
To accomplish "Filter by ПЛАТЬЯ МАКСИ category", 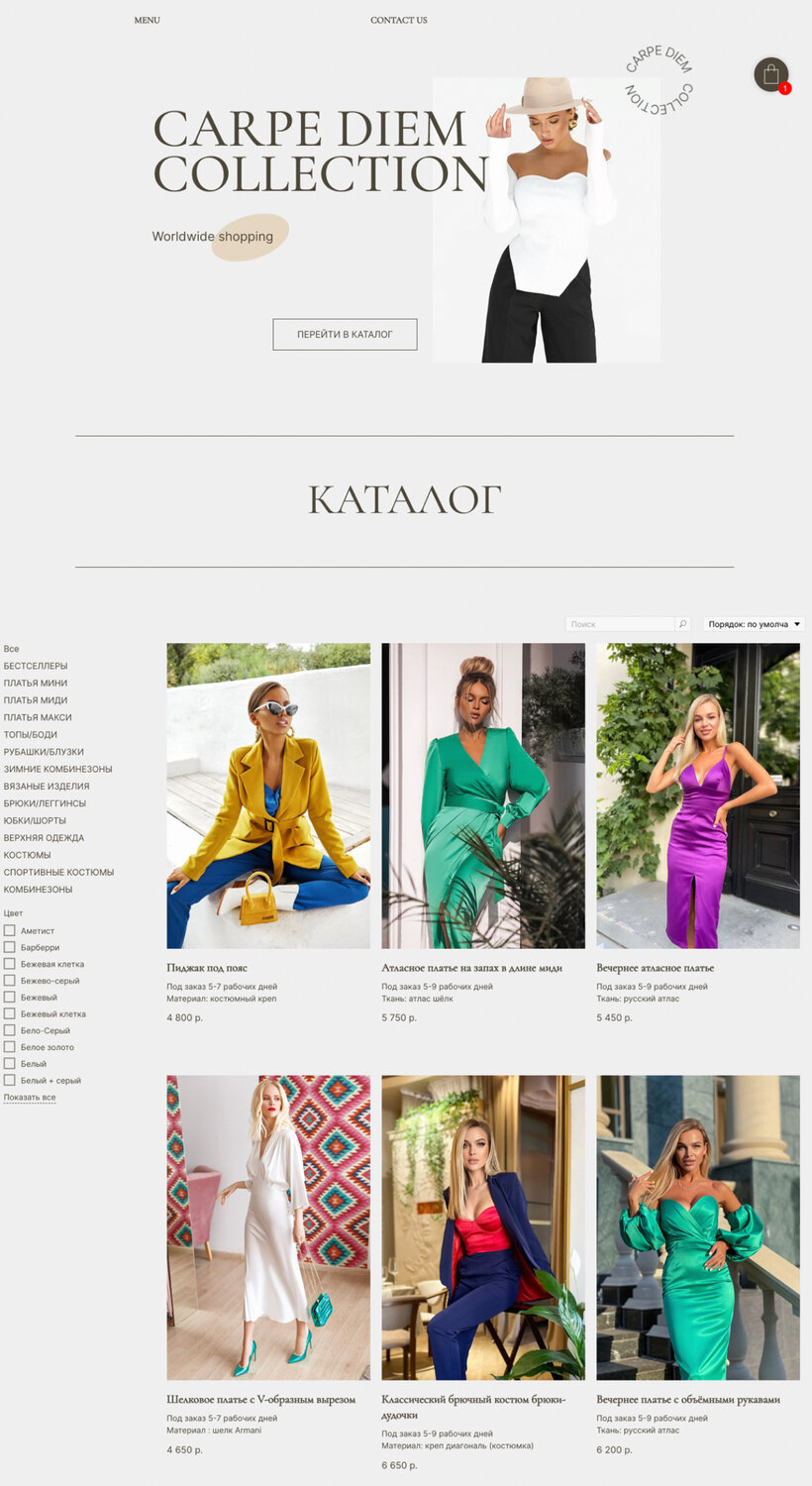I will click(x=38, y=717).
